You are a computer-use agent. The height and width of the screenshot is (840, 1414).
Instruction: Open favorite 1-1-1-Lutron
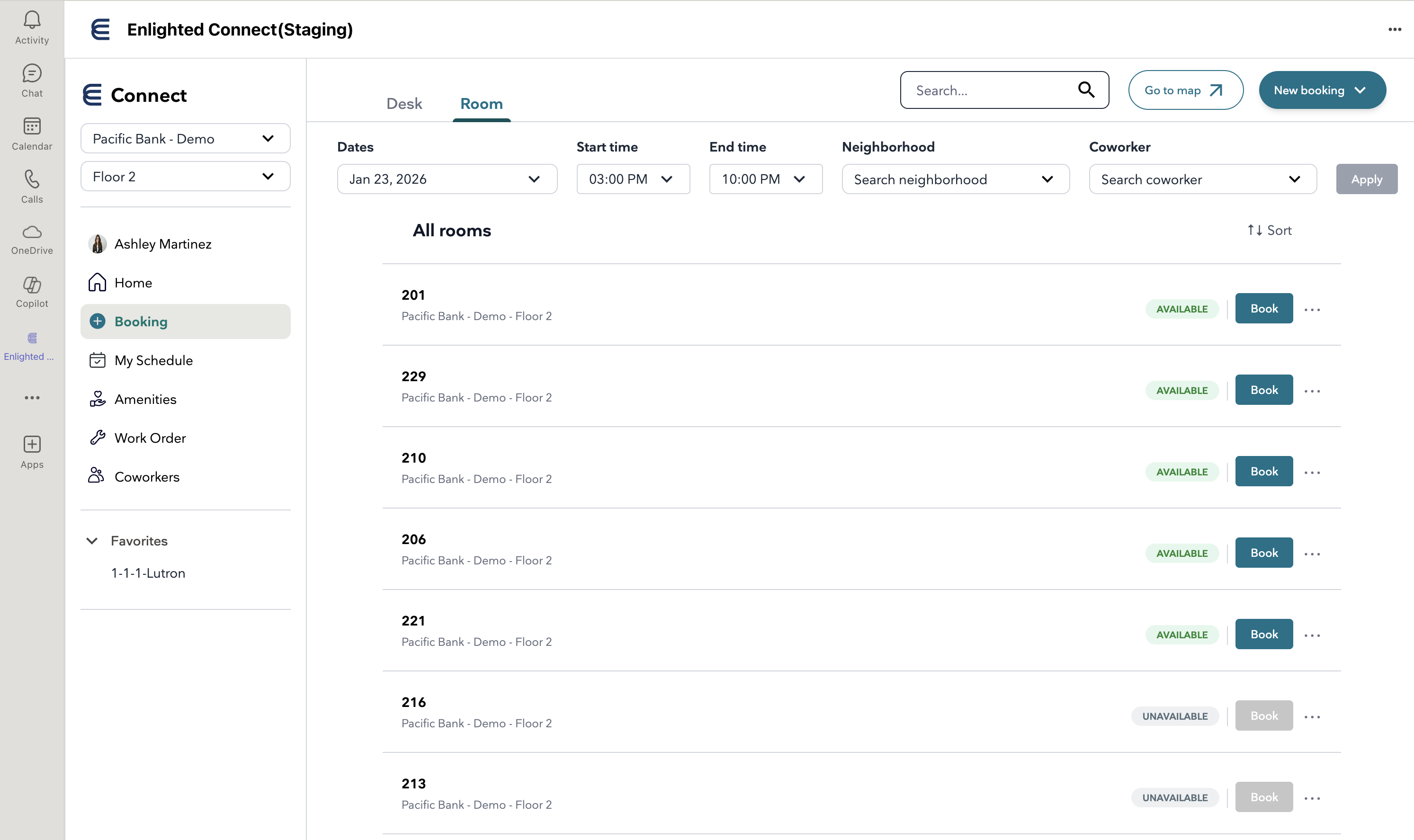(x=148, y=573)
